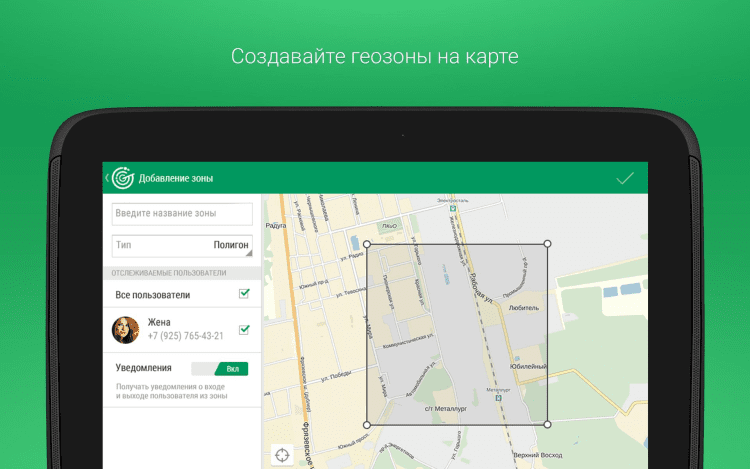Click the green radar app logo
Viewport: 750px width, 469px height.
(x=123, y=178)
